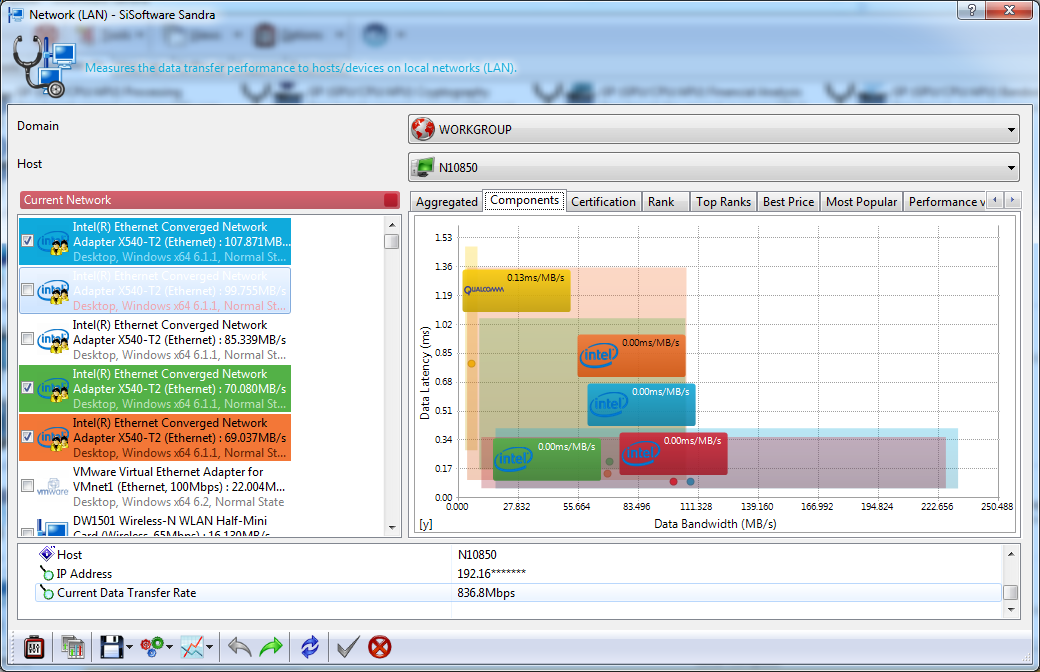Click the yellow Qualcomm block on the chart
The image size is (1040, 672).
point(516,291)
